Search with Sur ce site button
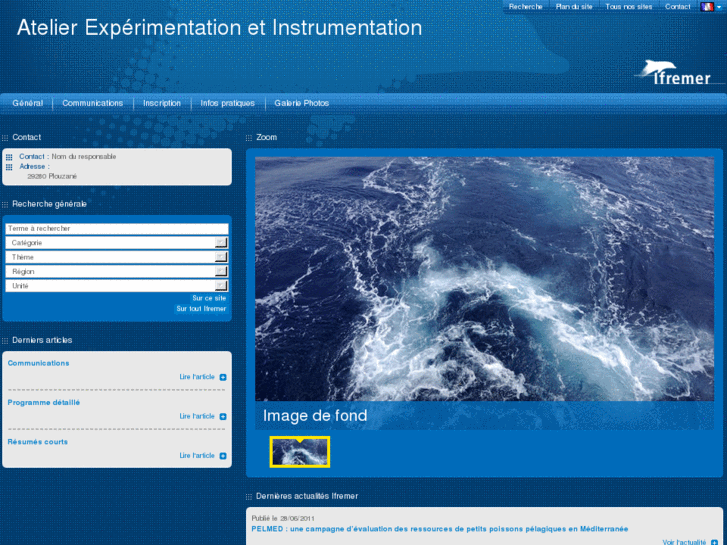 pos(209,298)
